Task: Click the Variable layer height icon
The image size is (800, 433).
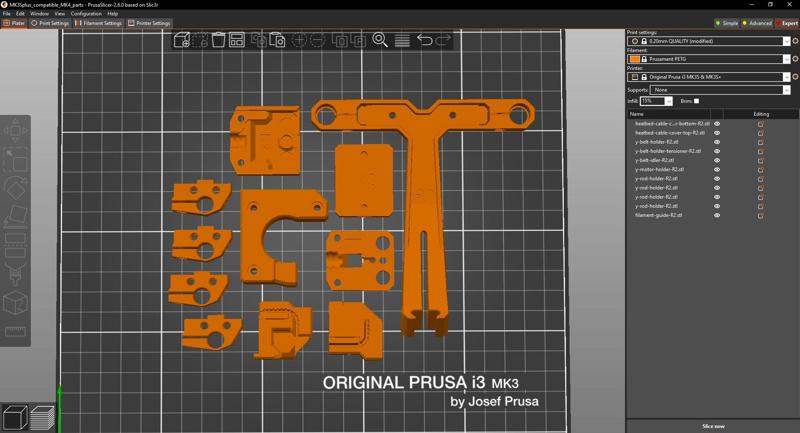Action: coord(402,40)
